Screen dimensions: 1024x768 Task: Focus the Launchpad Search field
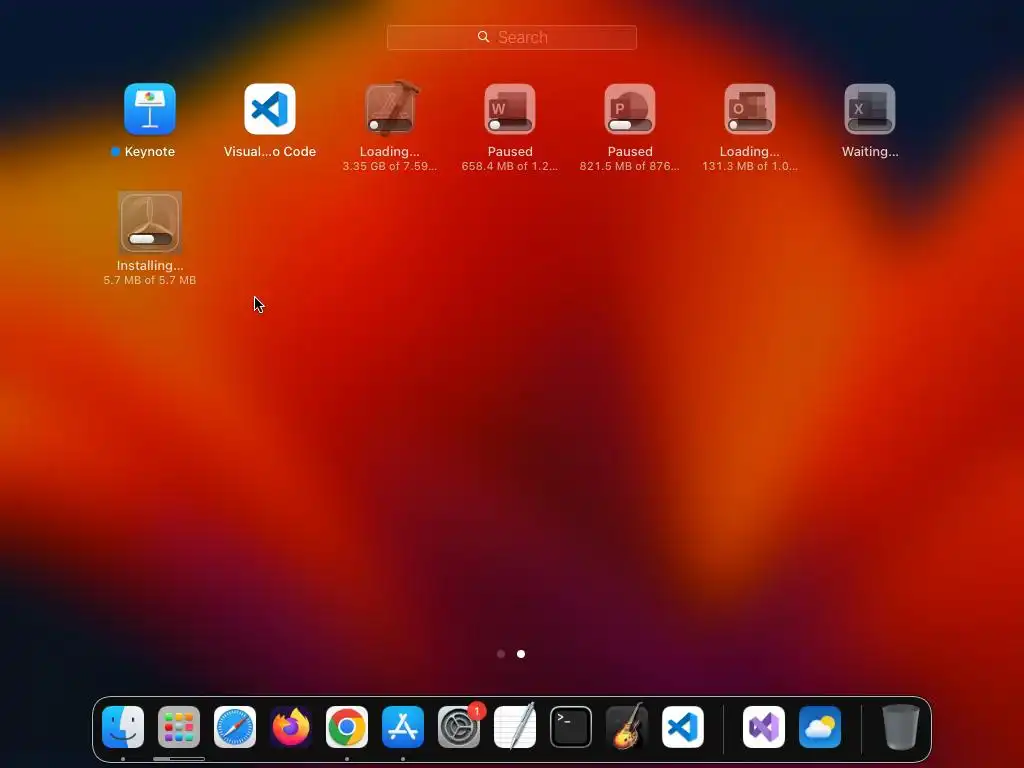point(511,37)
